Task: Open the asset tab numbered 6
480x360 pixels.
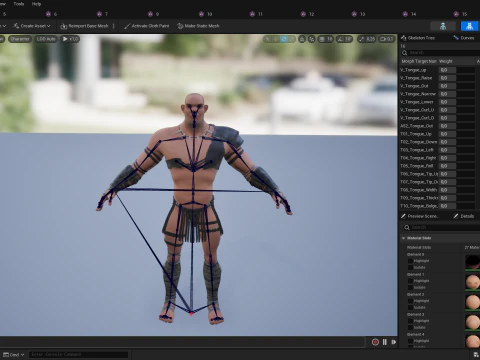Action: [x=52, y=14]
